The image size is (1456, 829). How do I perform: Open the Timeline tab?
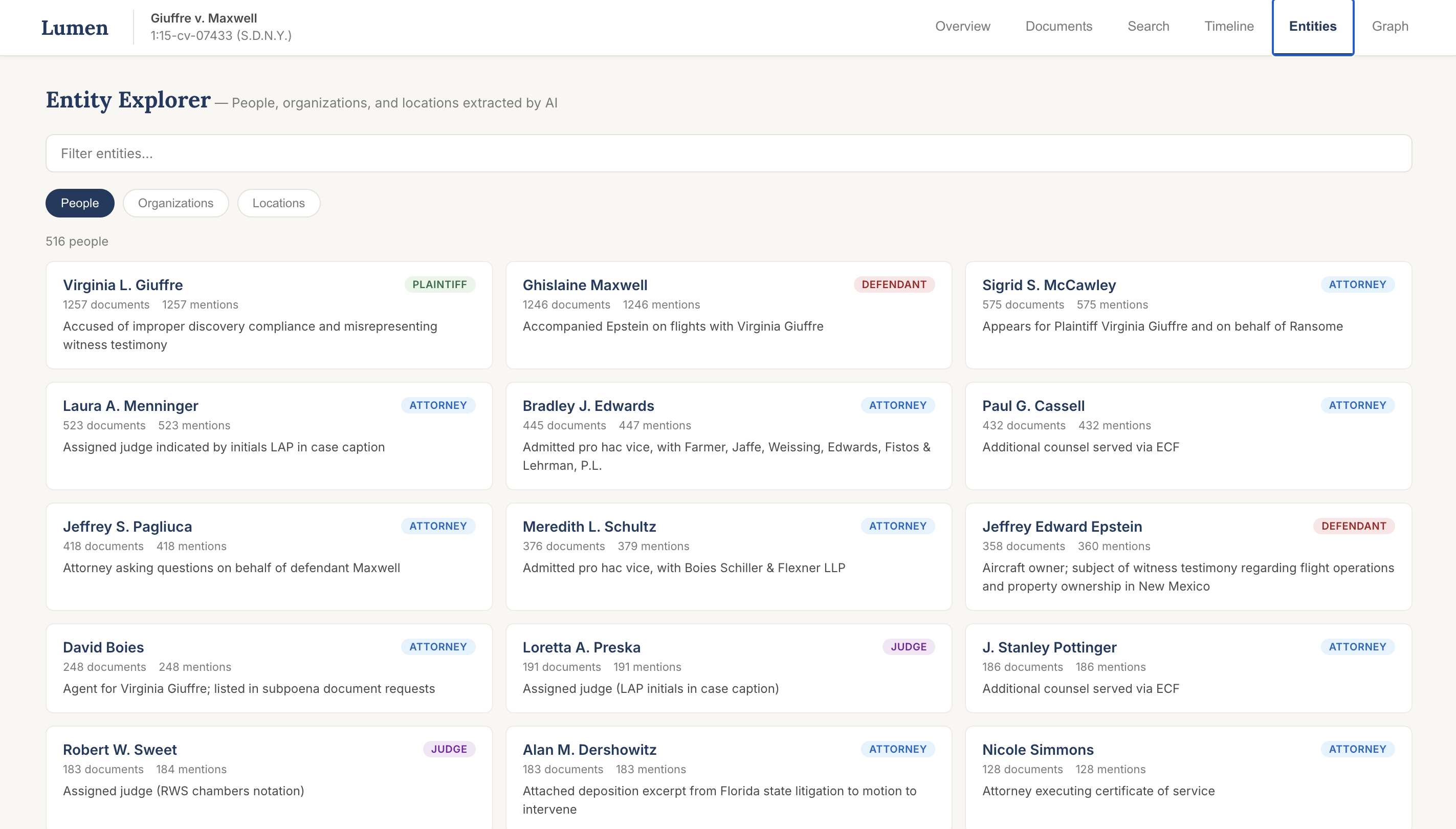[x=1229, y=26]
